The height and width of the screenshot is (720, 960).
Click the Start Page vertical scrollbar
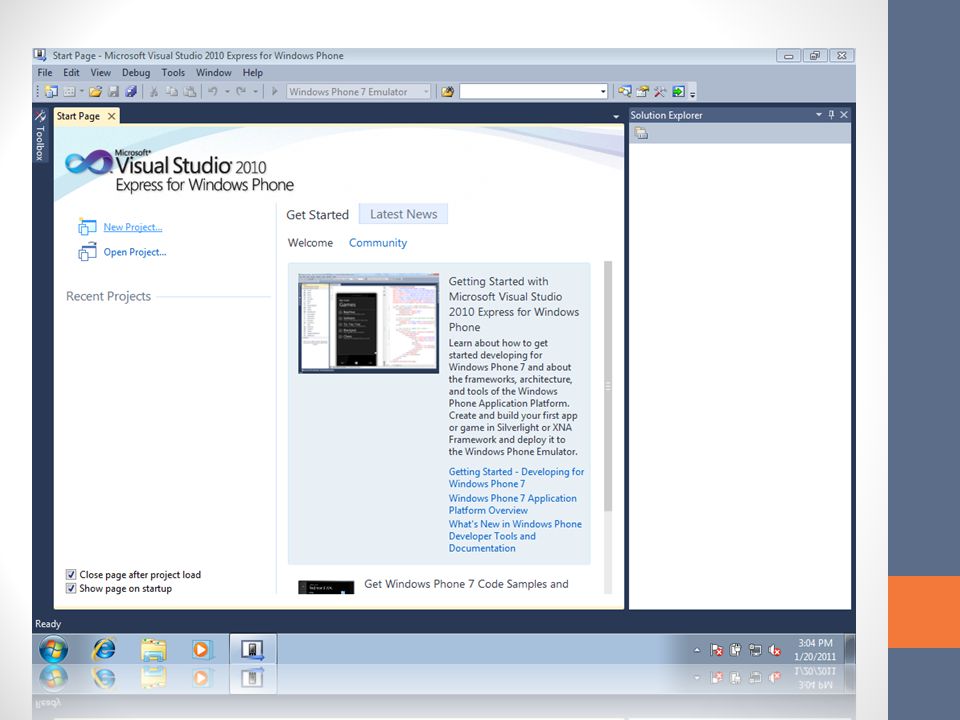[608, 386]
